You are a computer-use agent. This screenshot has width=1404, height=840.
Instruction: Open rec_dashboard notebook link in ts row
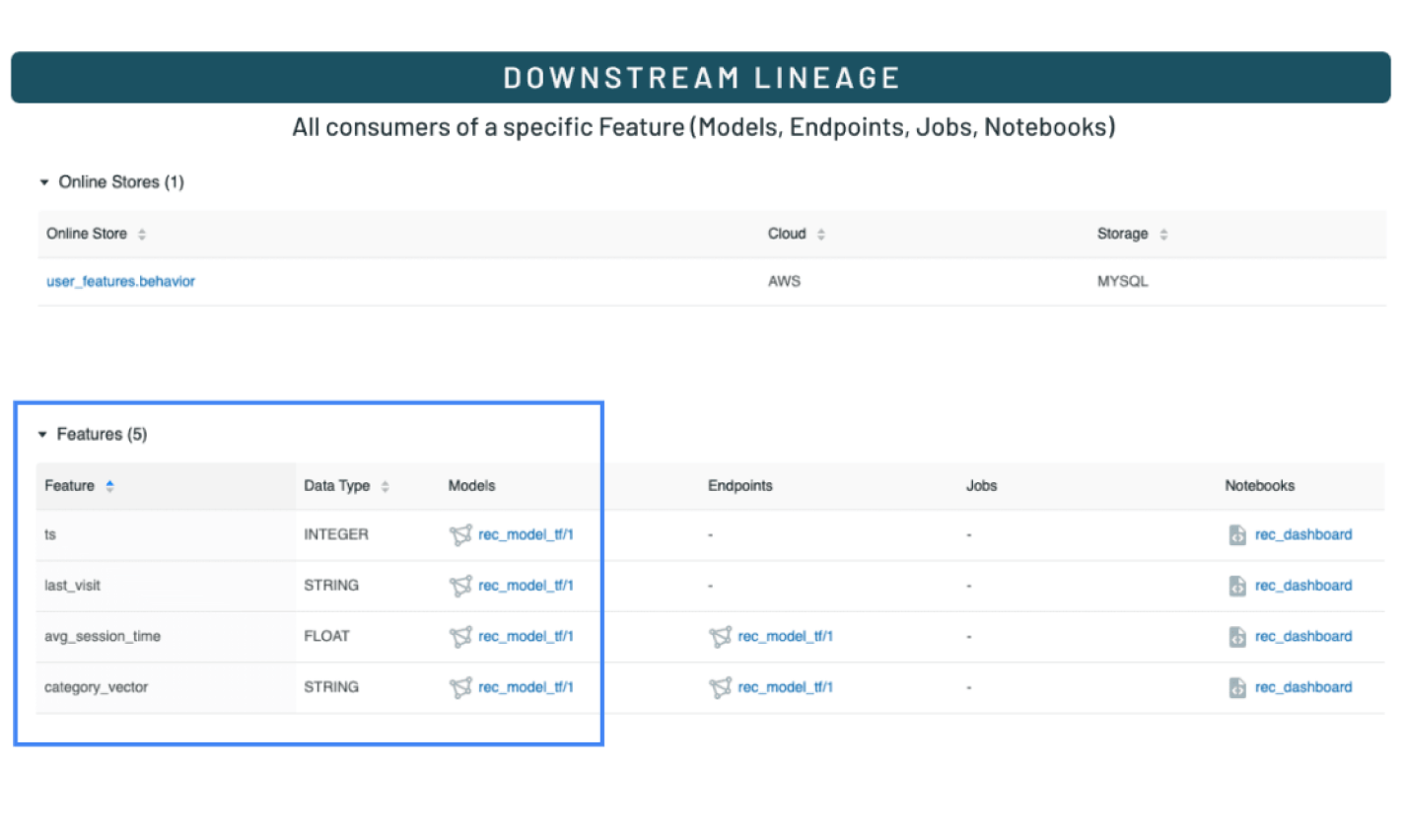[1303, 534]
